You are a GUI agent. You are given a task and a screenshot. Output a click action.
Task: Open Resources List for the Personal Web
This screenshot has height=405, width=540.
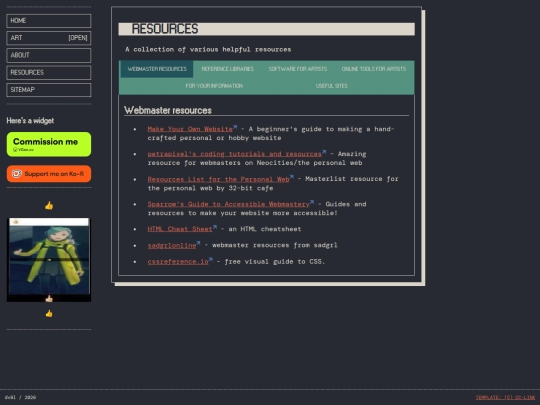point(218,179)
